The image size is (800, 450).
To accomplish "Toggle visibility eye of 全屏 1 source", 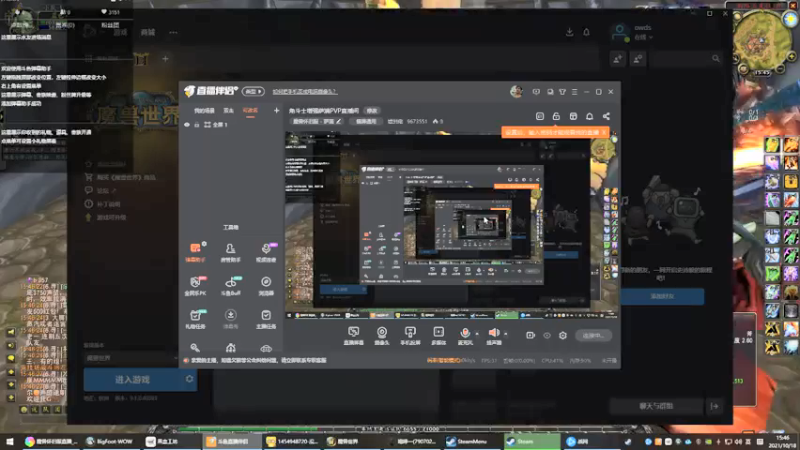I will pos(187,124).
